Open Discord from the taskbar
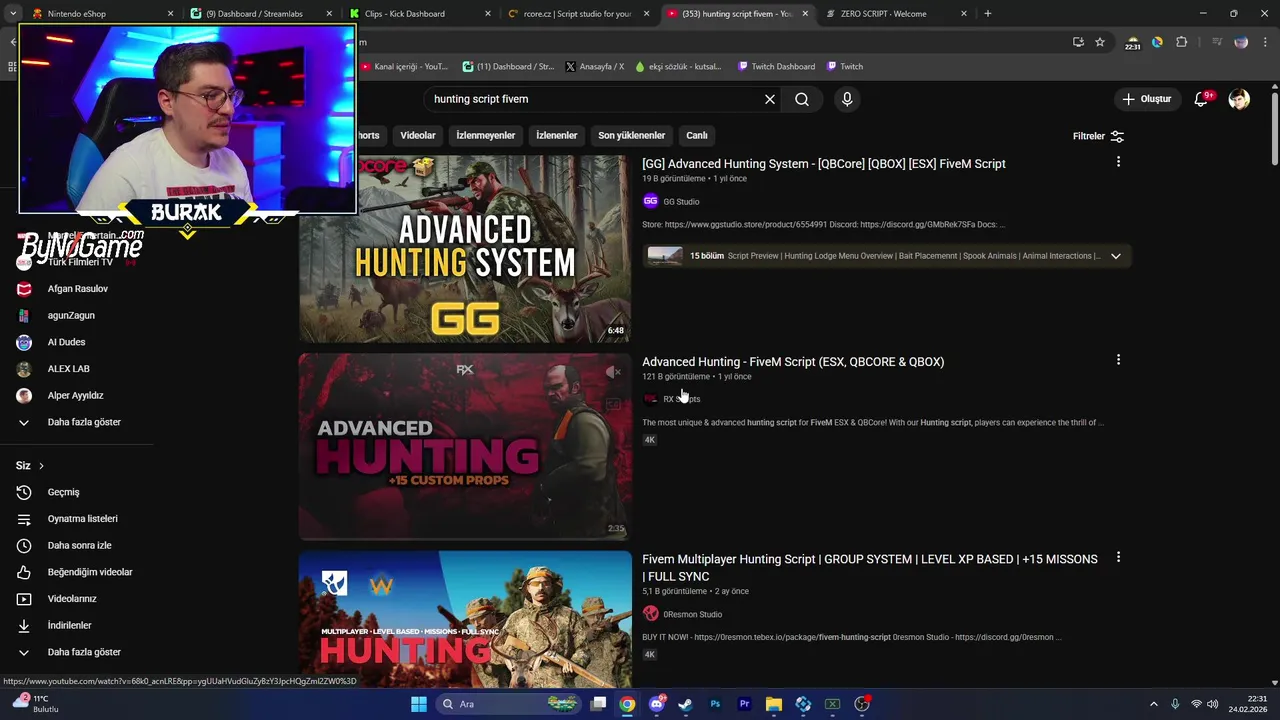The width and height of the screenshot is (1280, 720). 656,704
